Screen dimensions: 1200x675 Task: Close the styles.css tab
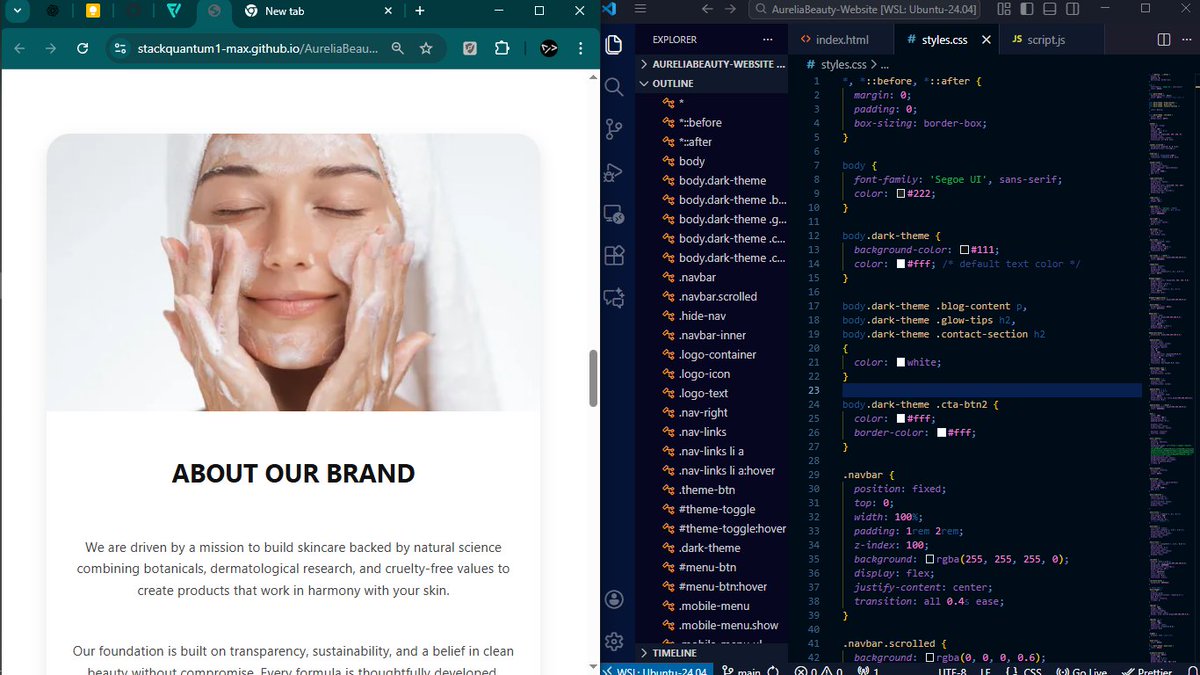(x=987, y=40)
